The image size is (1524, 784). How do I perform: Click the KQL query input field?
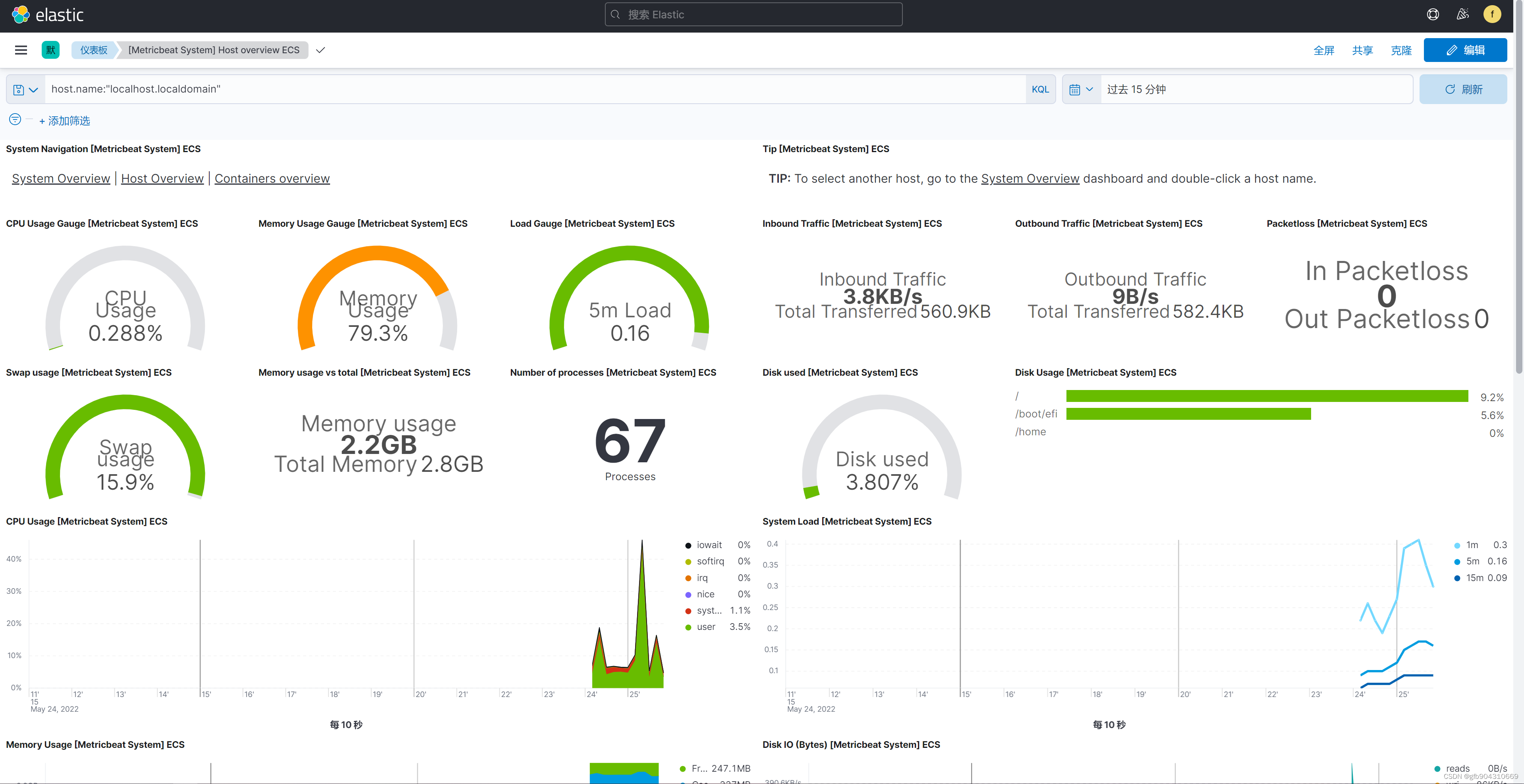click(533, 89)
